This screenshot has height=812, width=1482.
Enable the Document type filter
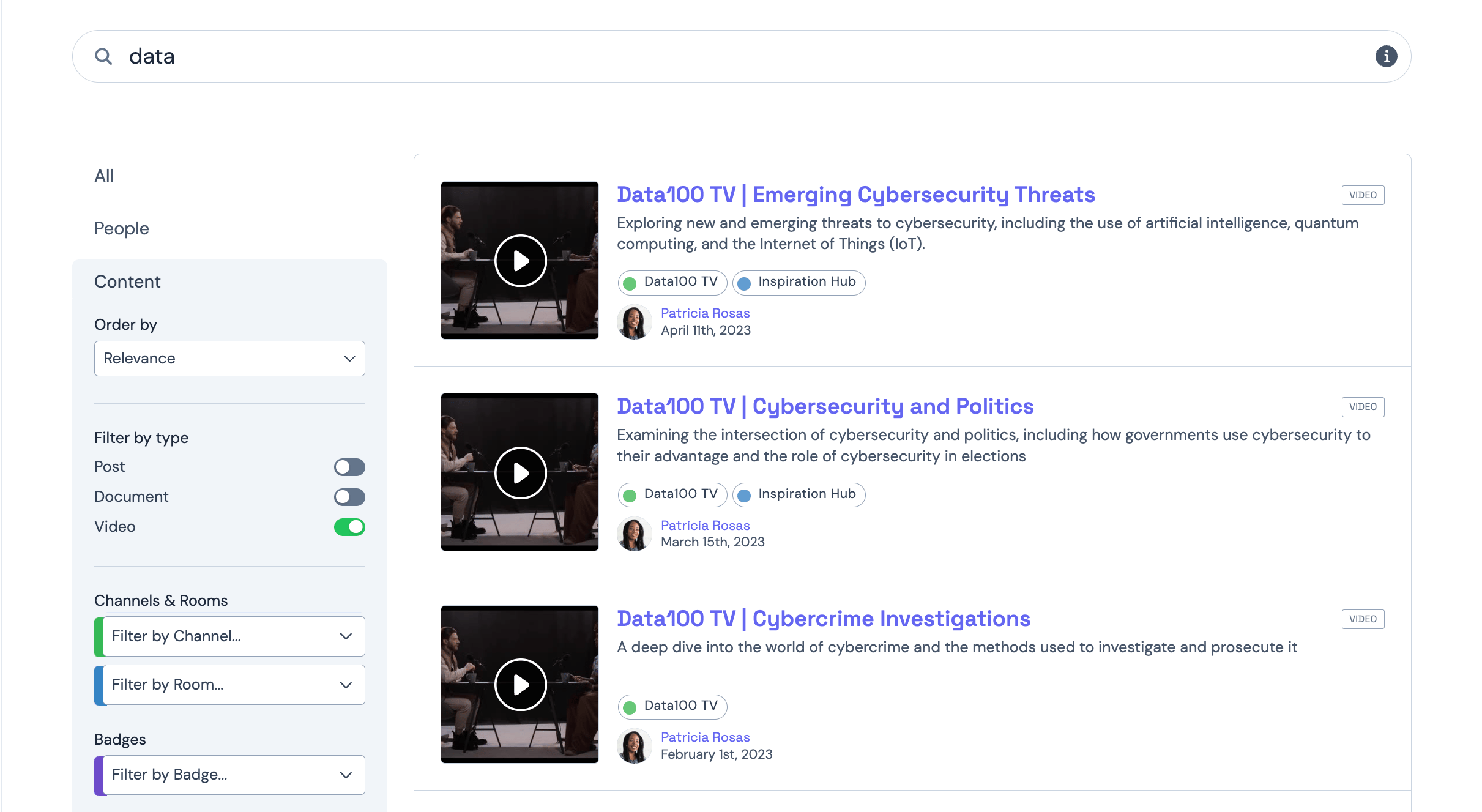[x=349, y=497]
